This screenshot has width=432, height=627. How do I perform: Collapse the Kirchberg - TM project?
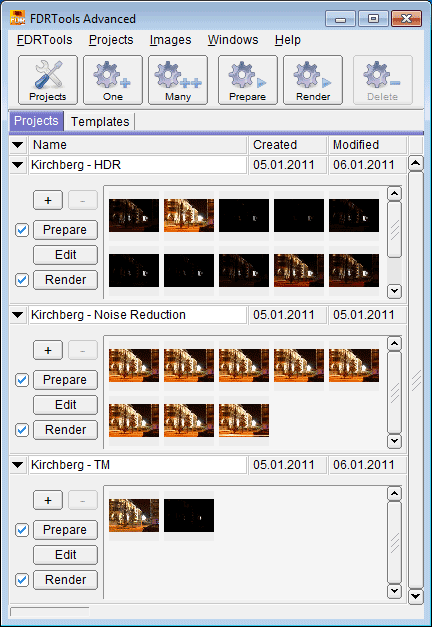point(18,465)
